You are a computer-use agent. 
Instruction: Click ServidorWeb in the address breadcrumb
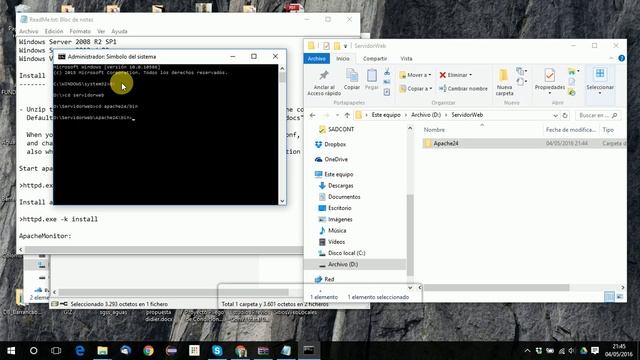point(467,115)
